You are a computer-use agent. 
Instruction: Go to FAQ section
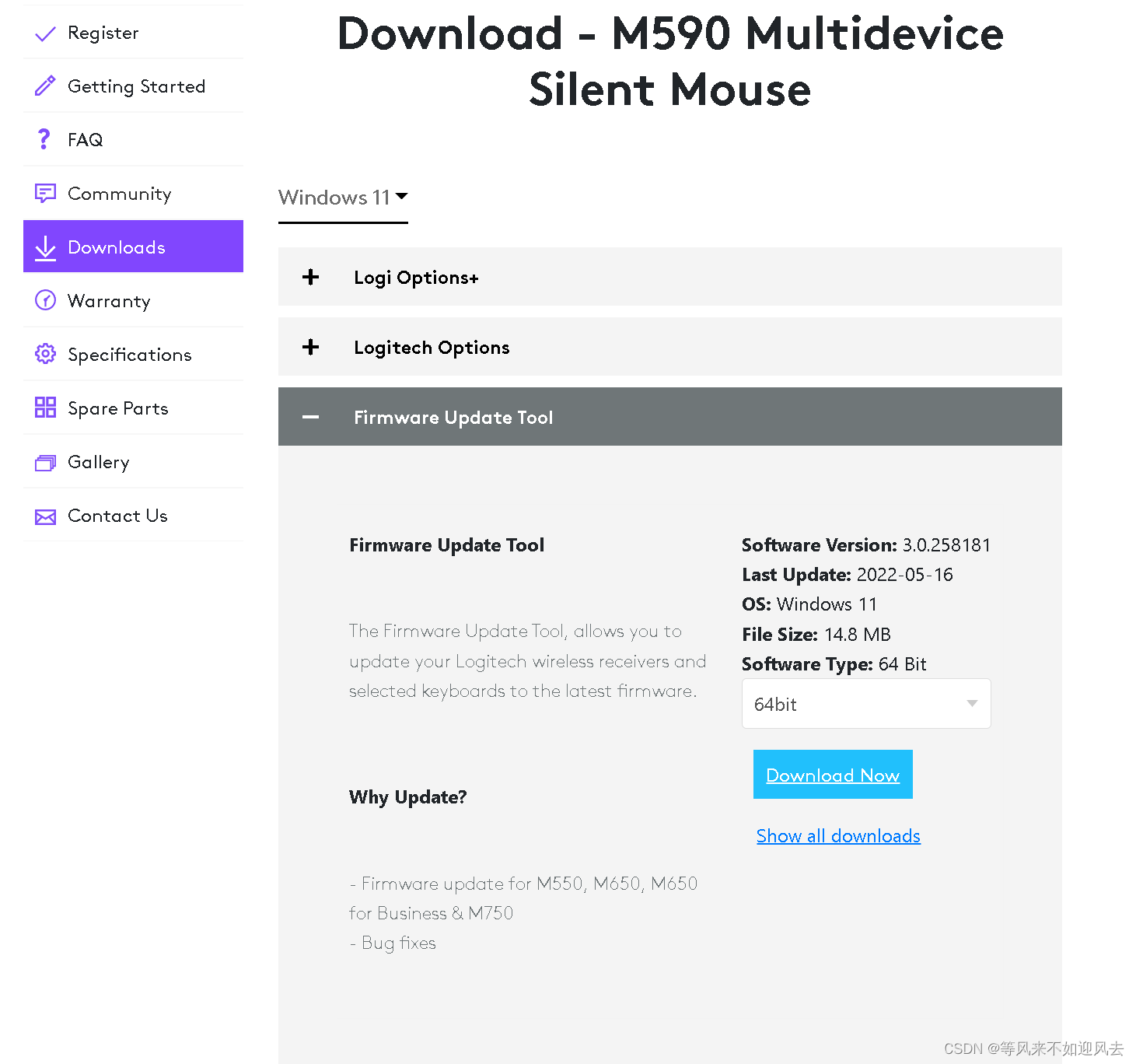(x=133, y=140)
